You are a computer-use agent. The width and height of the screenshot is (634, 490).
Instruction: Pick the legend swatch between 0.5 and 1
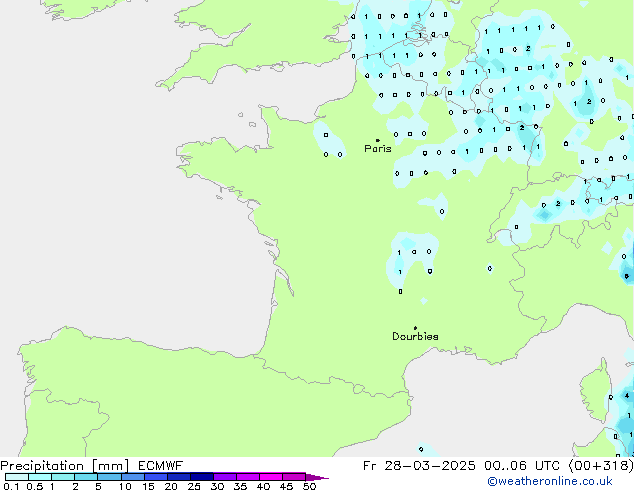pyautogui.click(x=40, y=477)
